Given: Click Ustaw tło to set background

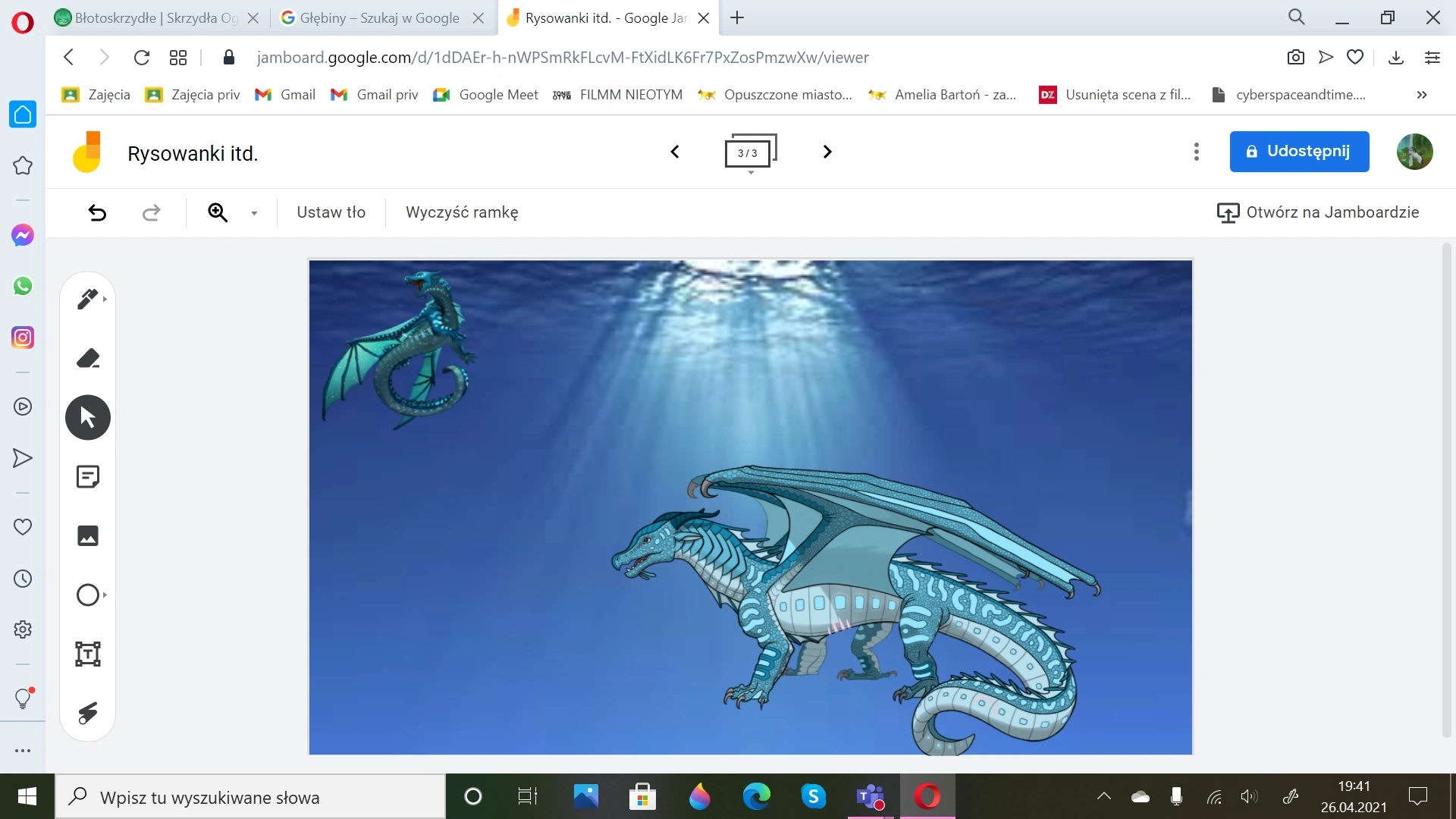Looking at the screenshot, I should coord(331,212).
